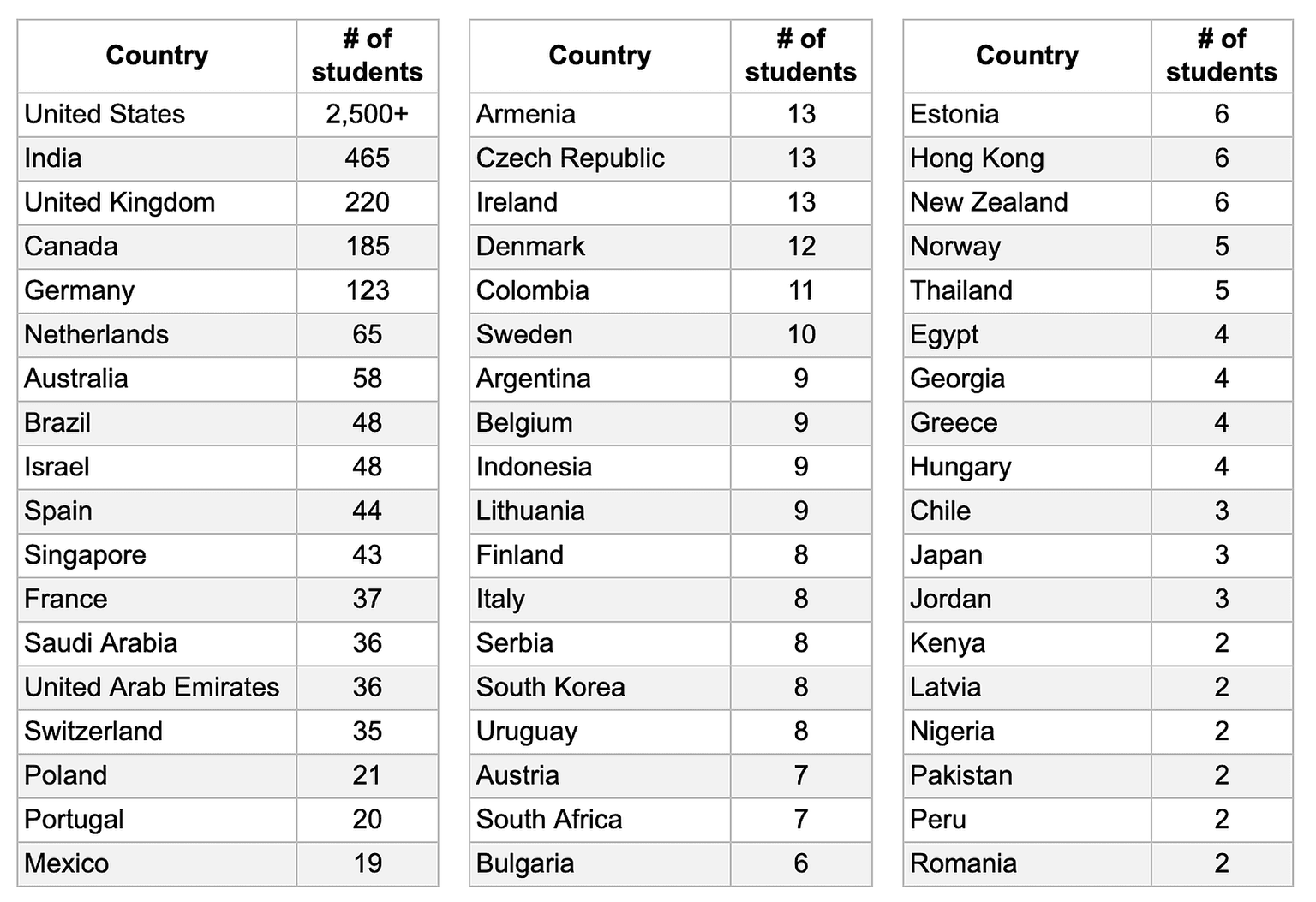Click the middle table's # of students header
The image size is (1316, 902).
pyautogui.click(x=801, y=56)
